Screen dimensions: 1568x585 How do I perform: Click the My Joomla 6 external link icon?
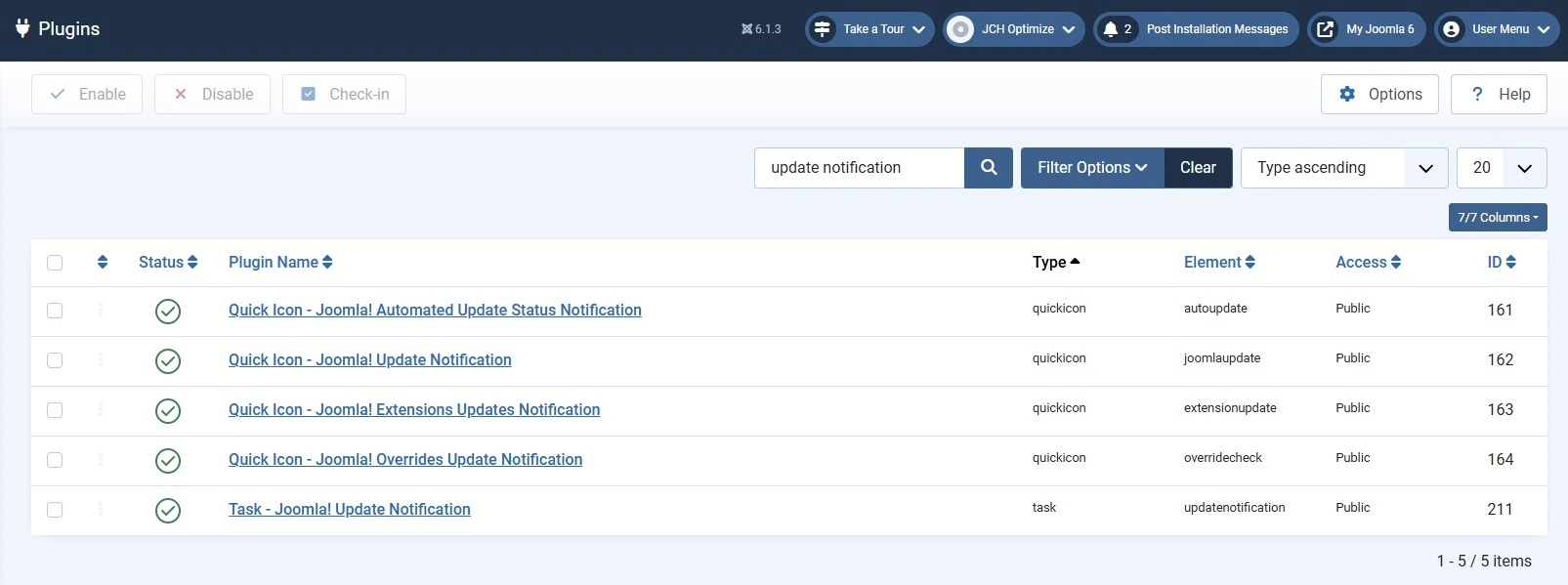coord(1325,29)
